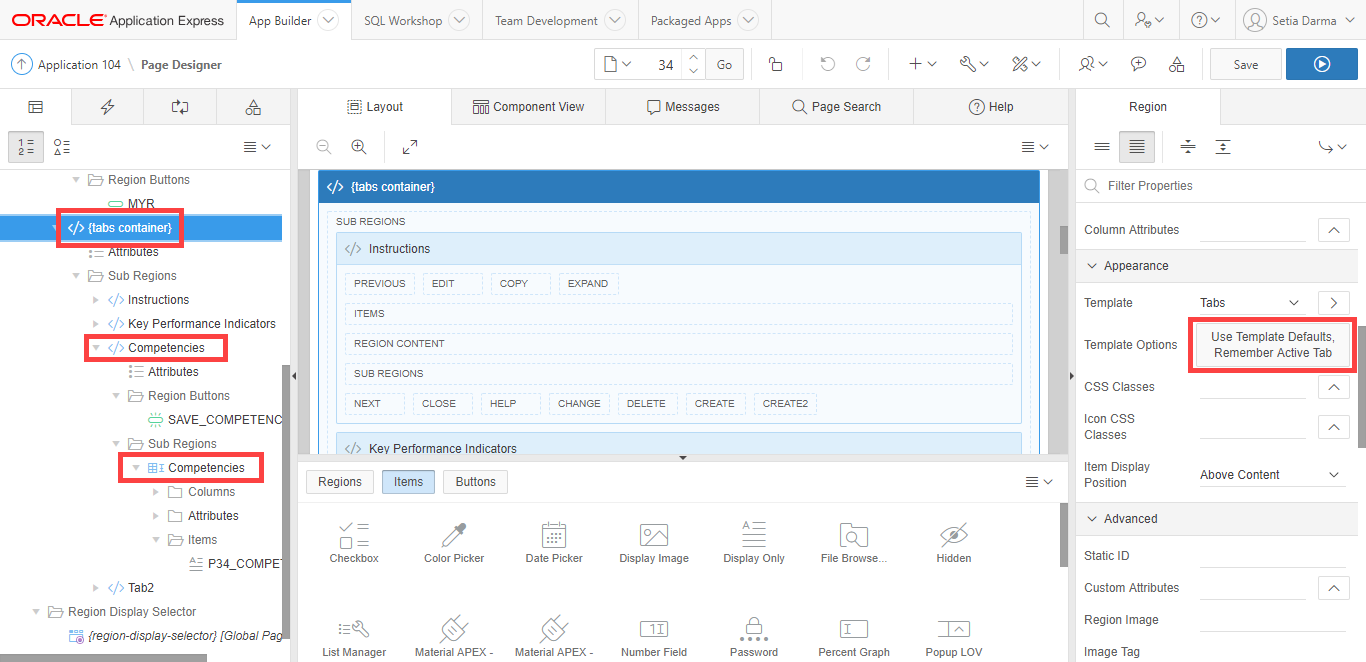1366x662 pixels.
Task: Toggle Show All properties view
Action: click(1137, 147)
